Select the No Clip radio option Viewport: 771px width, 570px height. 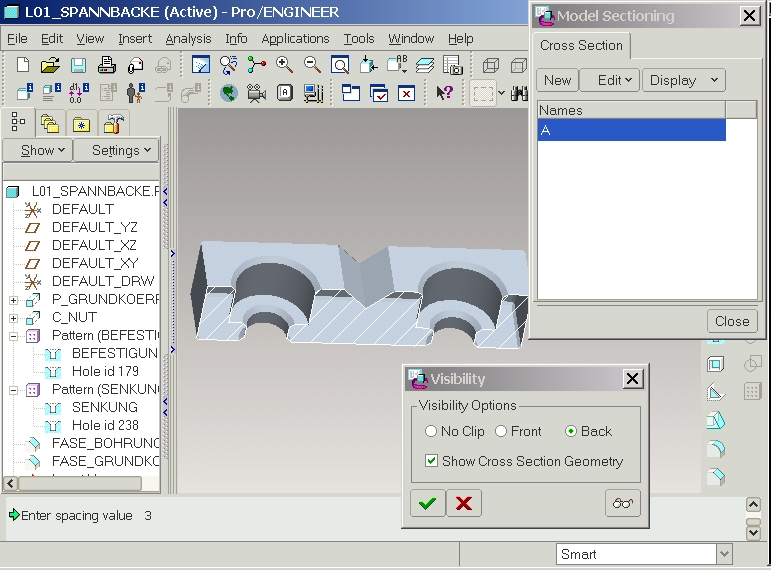431,431
